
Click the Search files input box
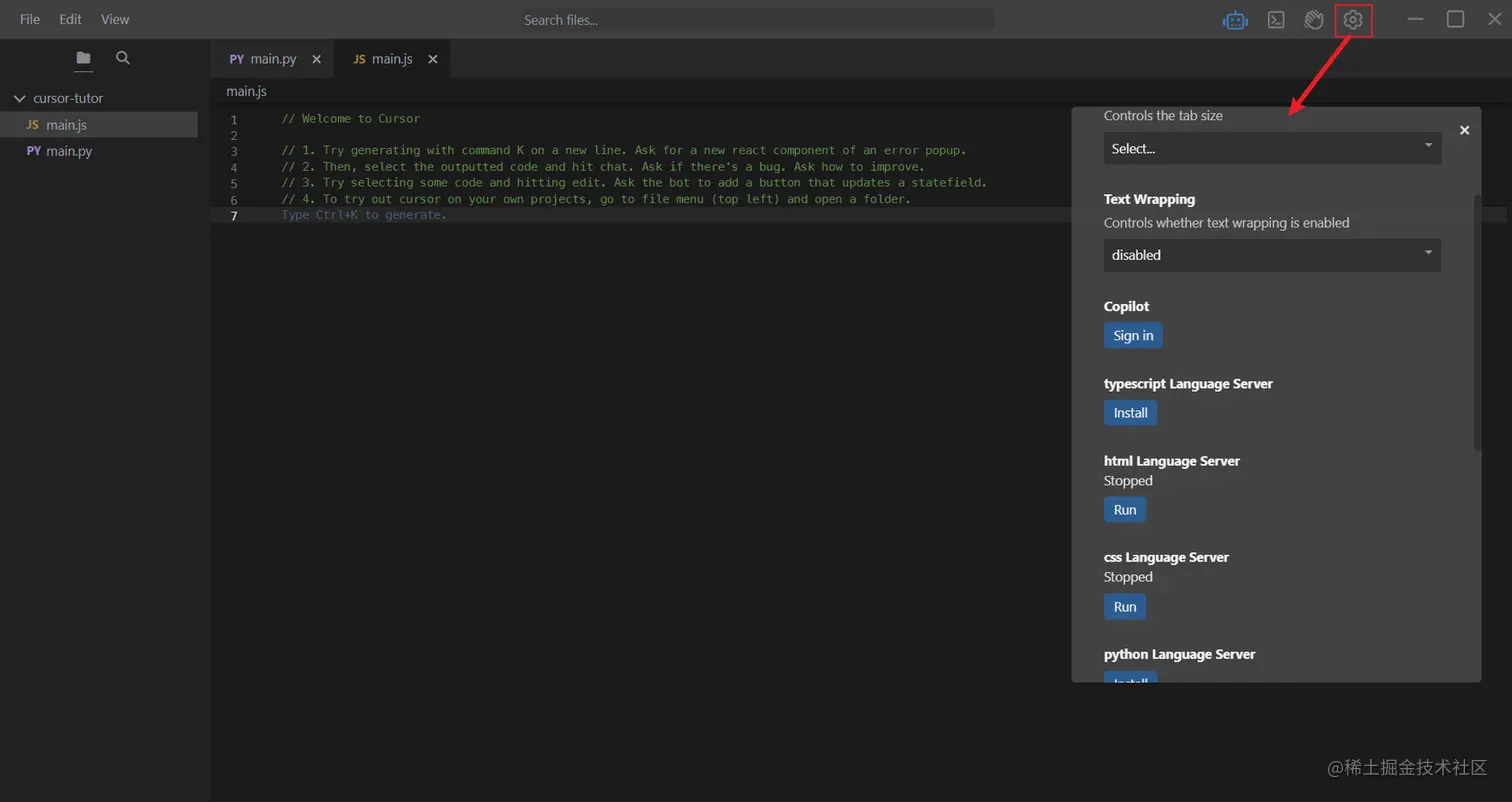(756, 20)
